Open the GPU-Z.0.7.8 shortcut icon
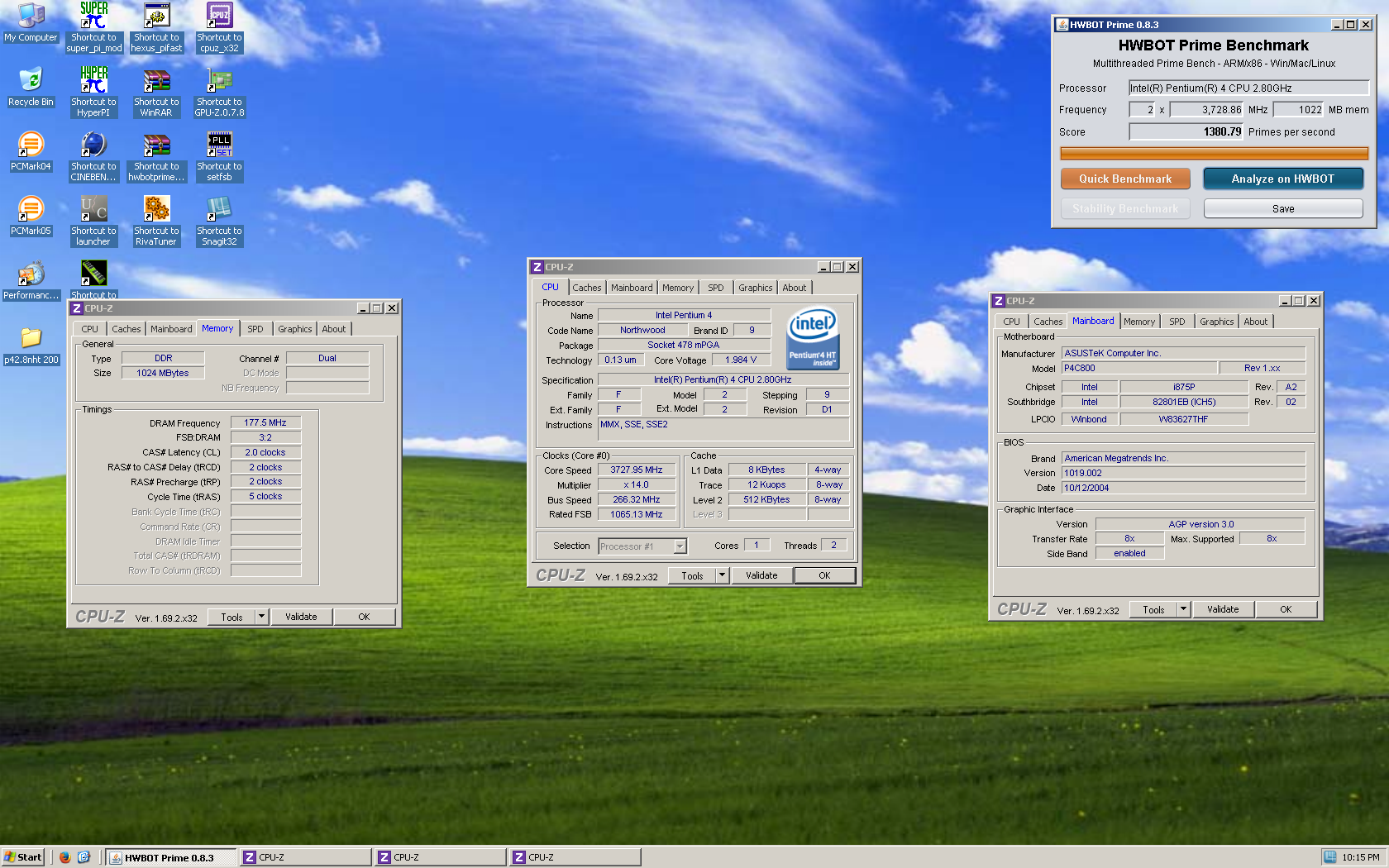The image size is (1389, 868). pos(219,92)
